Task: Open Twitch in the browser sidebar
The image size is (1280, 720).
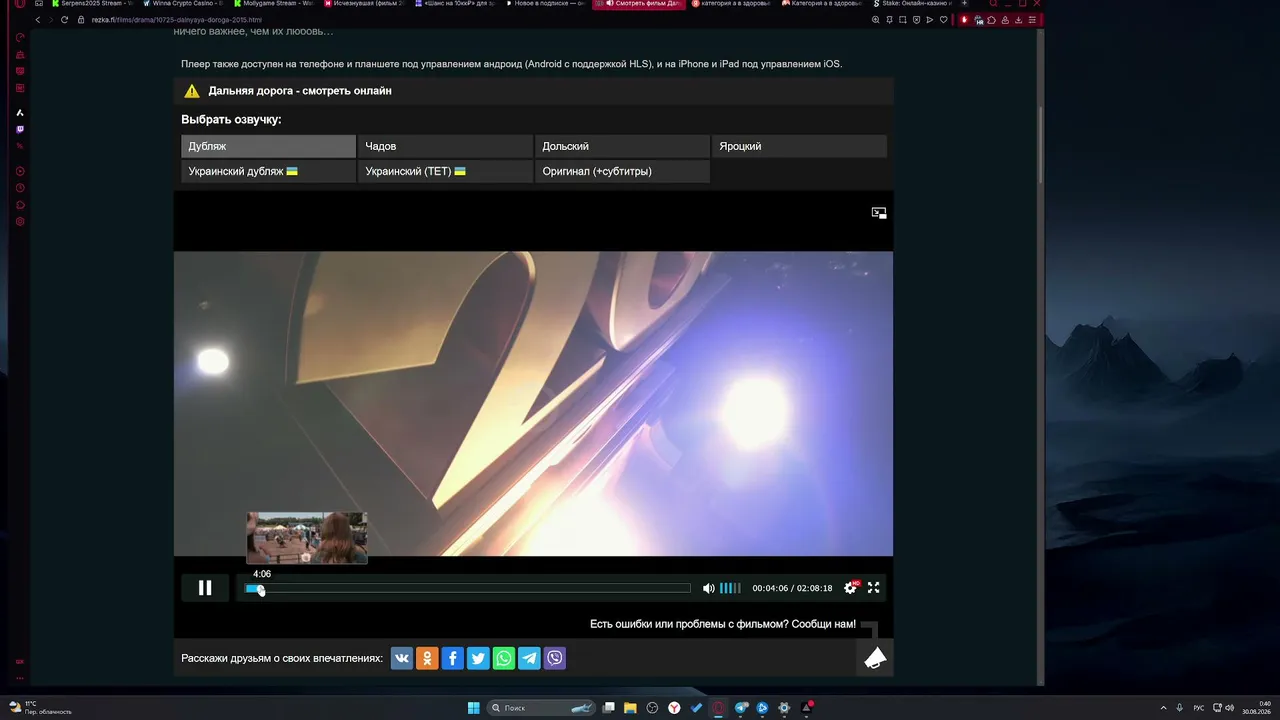Action: 20,129
